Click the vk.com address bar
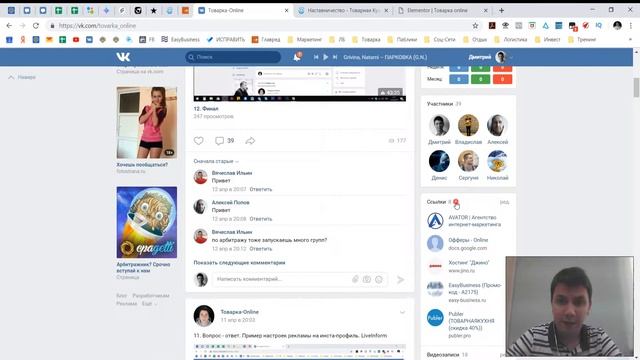The height and width of the screenshot is (360, 640). [x=261, y=26]
